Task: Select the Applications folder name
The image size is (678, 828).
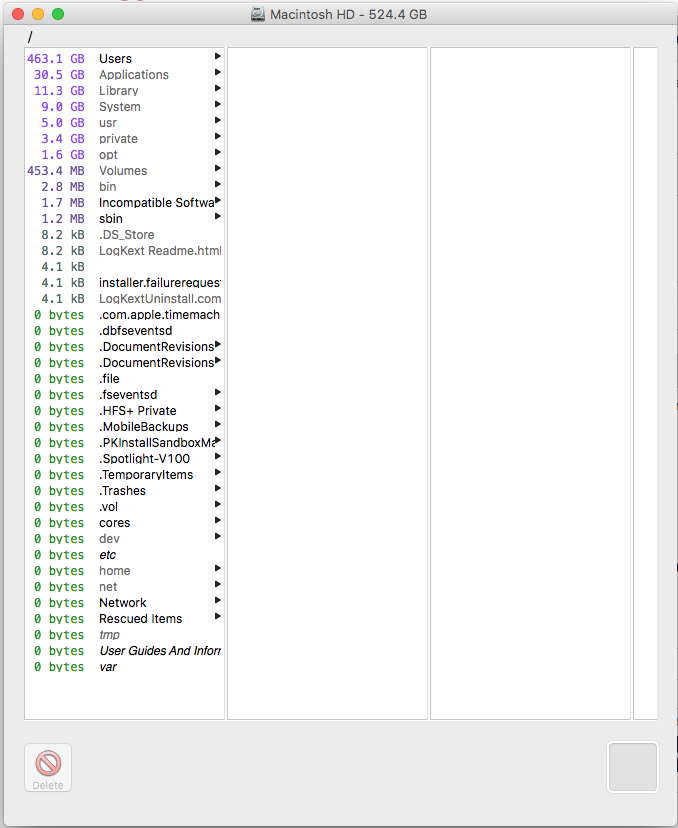Action: click(134, 75)
